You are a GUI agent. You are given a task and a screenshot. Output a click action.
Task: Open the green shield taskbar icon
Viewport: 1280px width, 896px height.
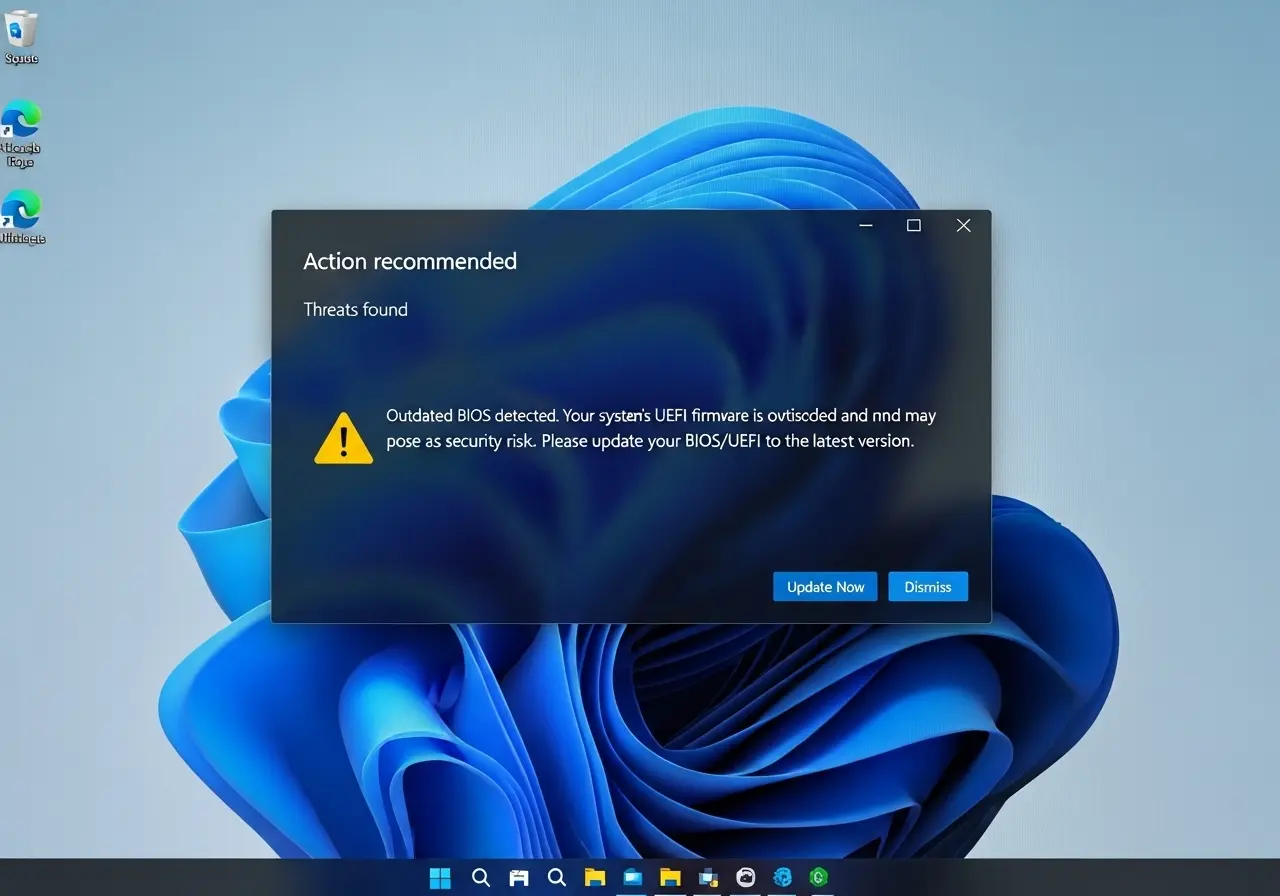point(819,877)
